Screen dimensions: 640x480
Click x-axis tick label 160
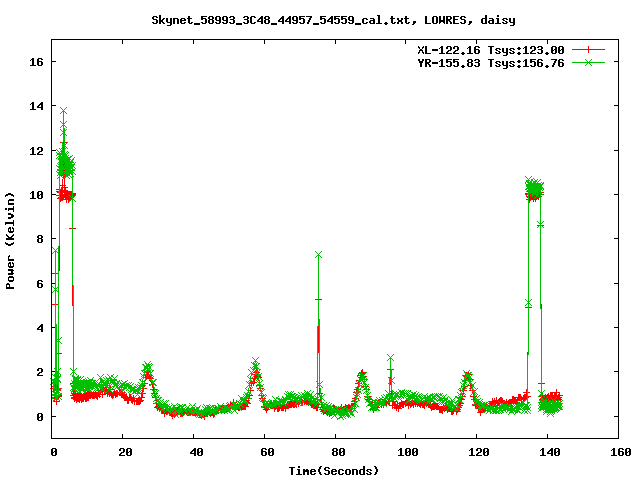(621, 452)
